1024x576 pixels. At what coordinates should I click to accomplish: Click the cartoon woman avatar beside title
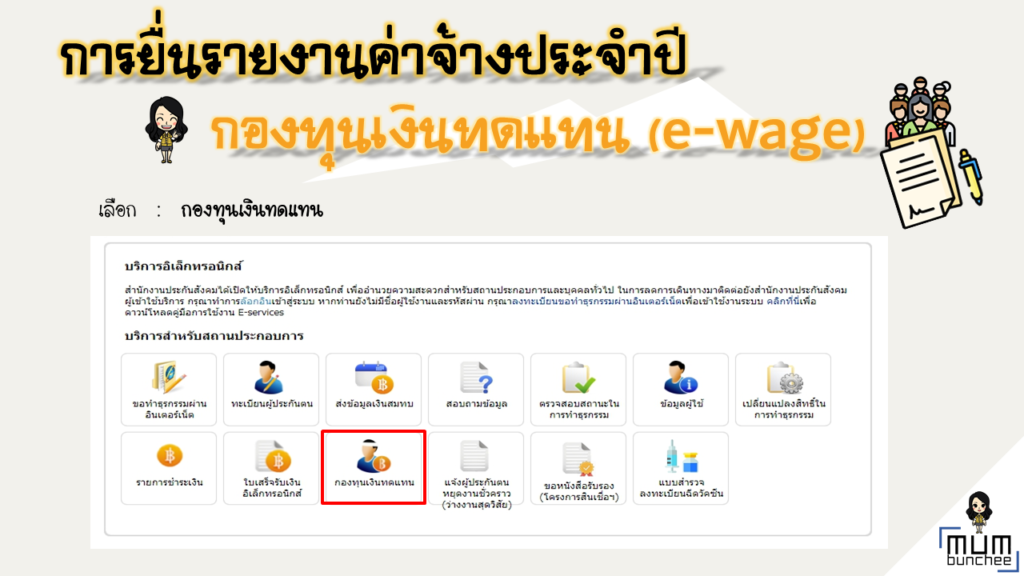click(161, 127)
